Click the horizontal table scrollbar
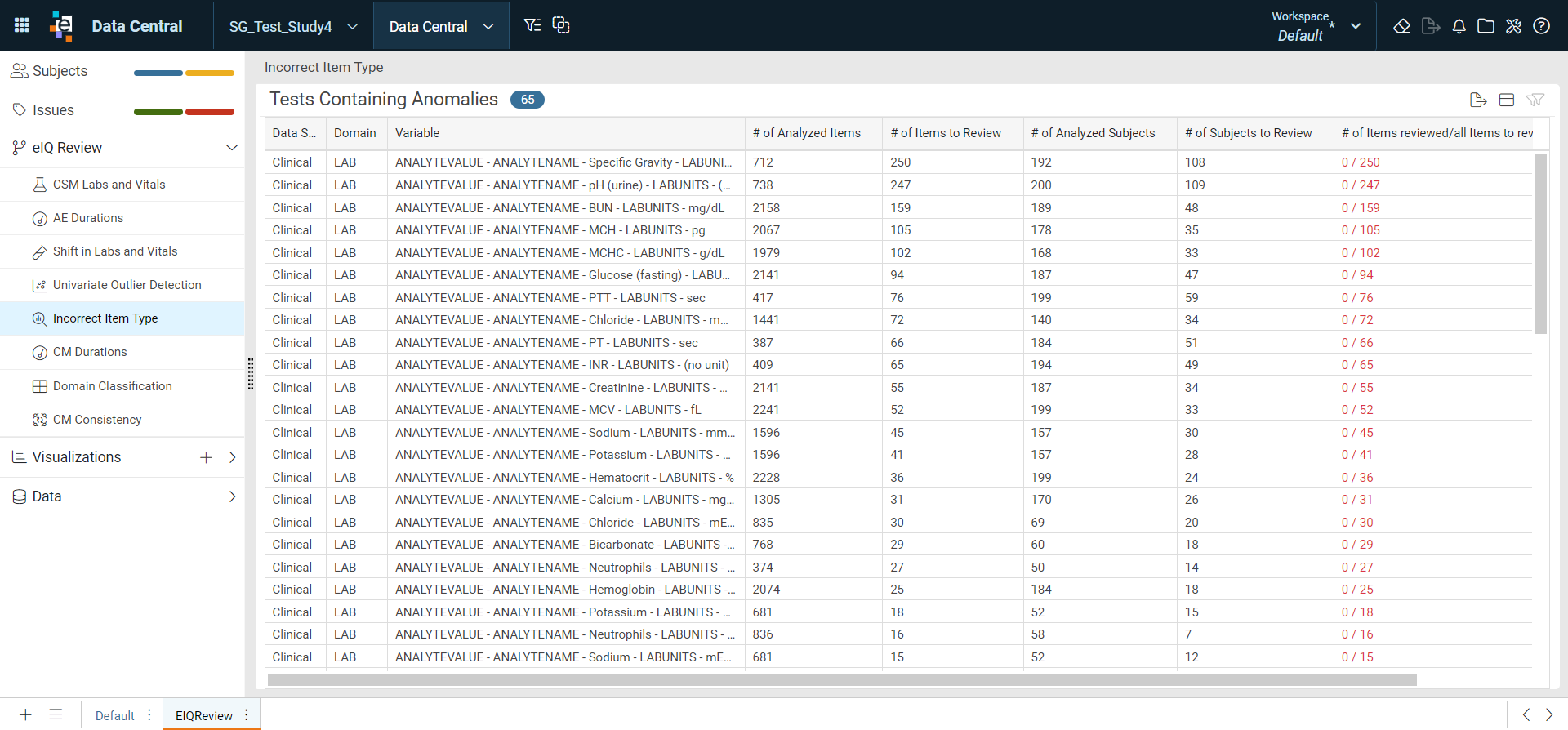Screen dimensions: 1568x730 (x=842, y=680)
